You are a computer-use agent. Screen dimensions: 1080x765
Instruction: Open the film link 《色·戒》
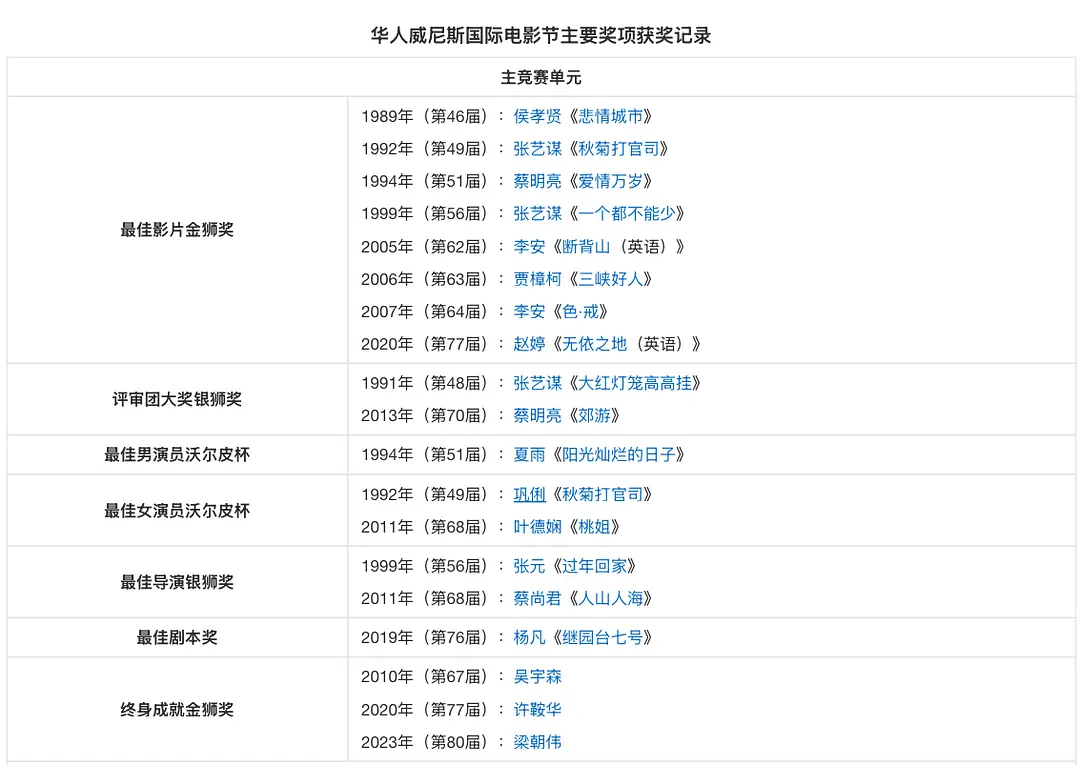(x=580, y=311)
